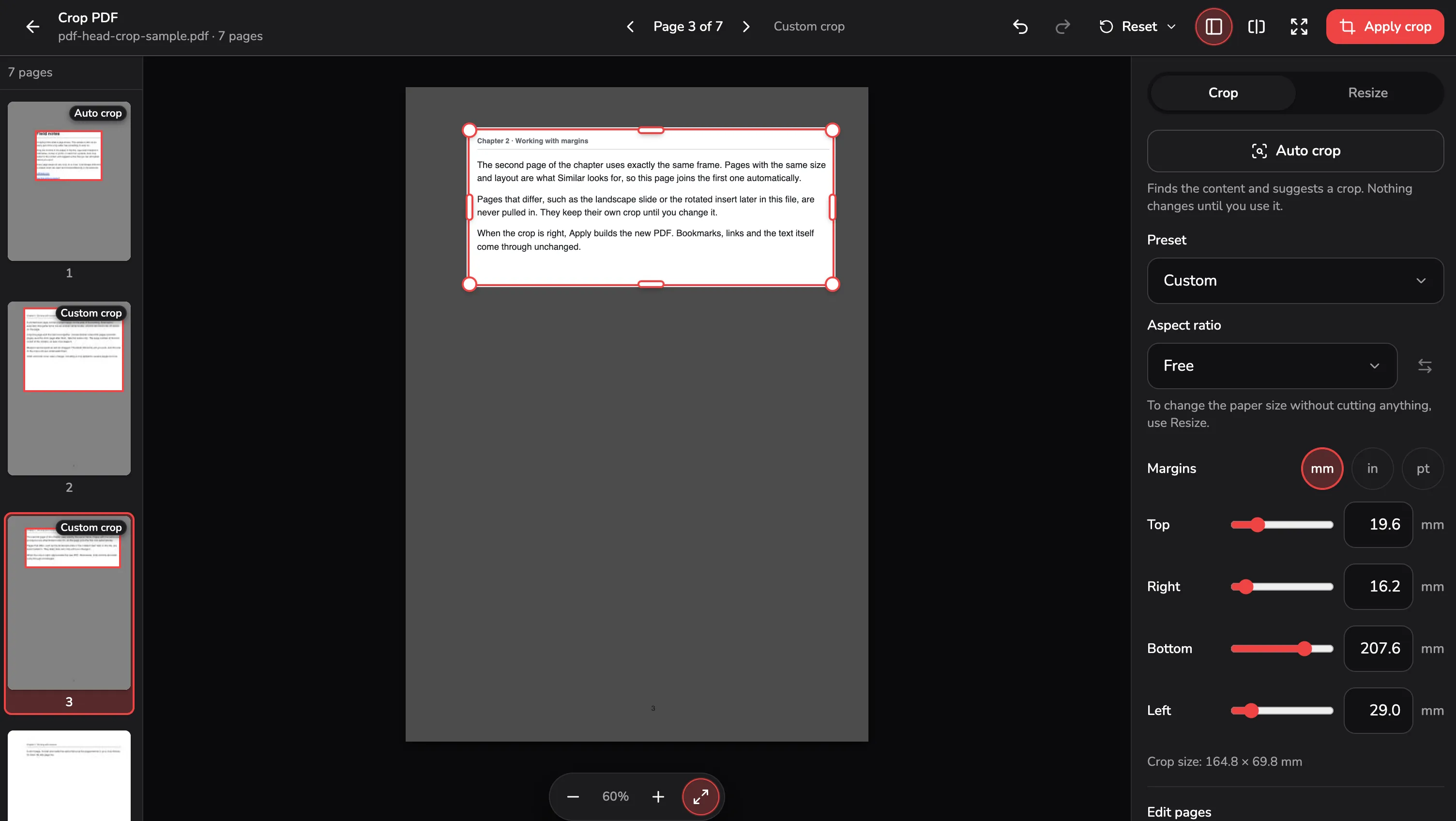Open the Preset Custom dropdown
The image size is (1456, 821).
(1295, 280)
